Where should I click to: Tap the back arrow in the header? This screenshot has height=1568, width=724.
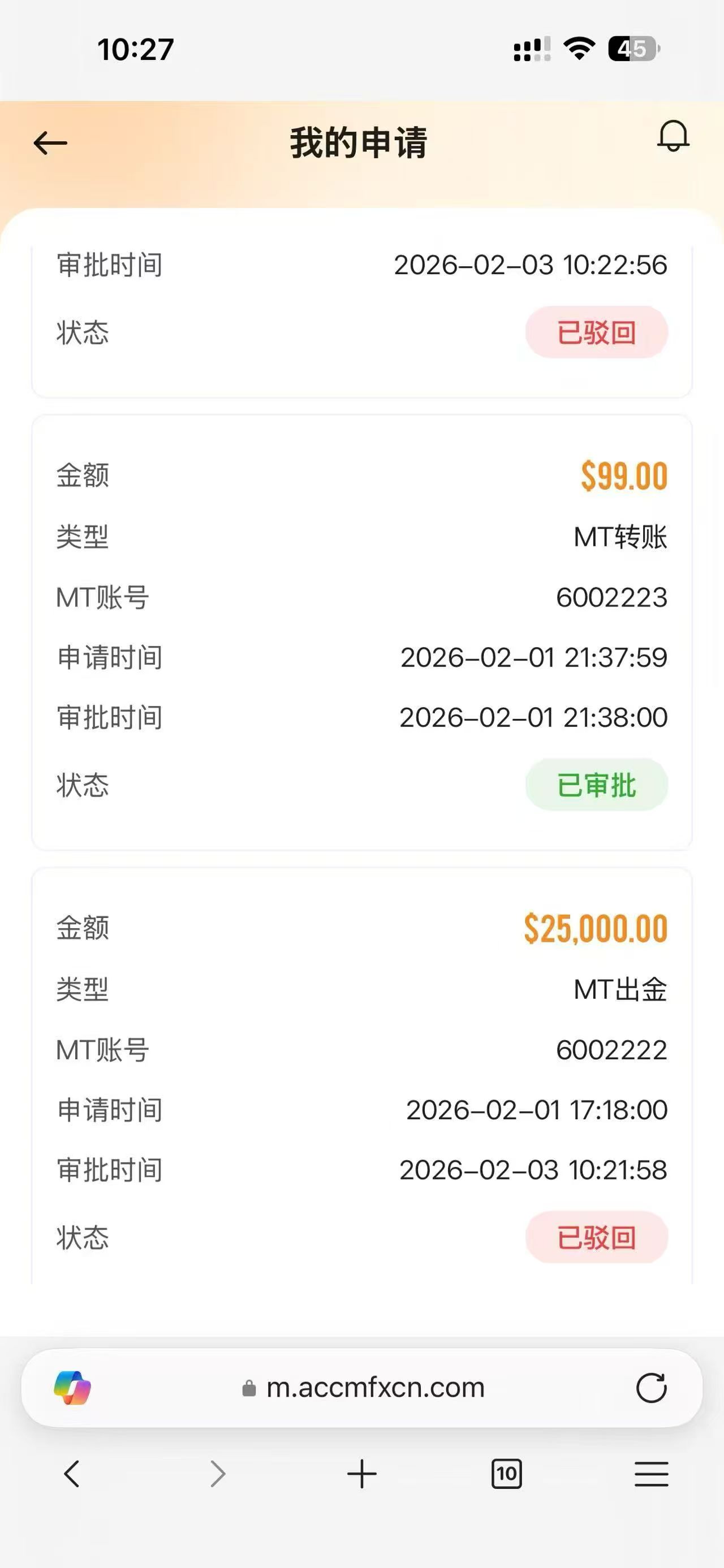coord(50,144)
